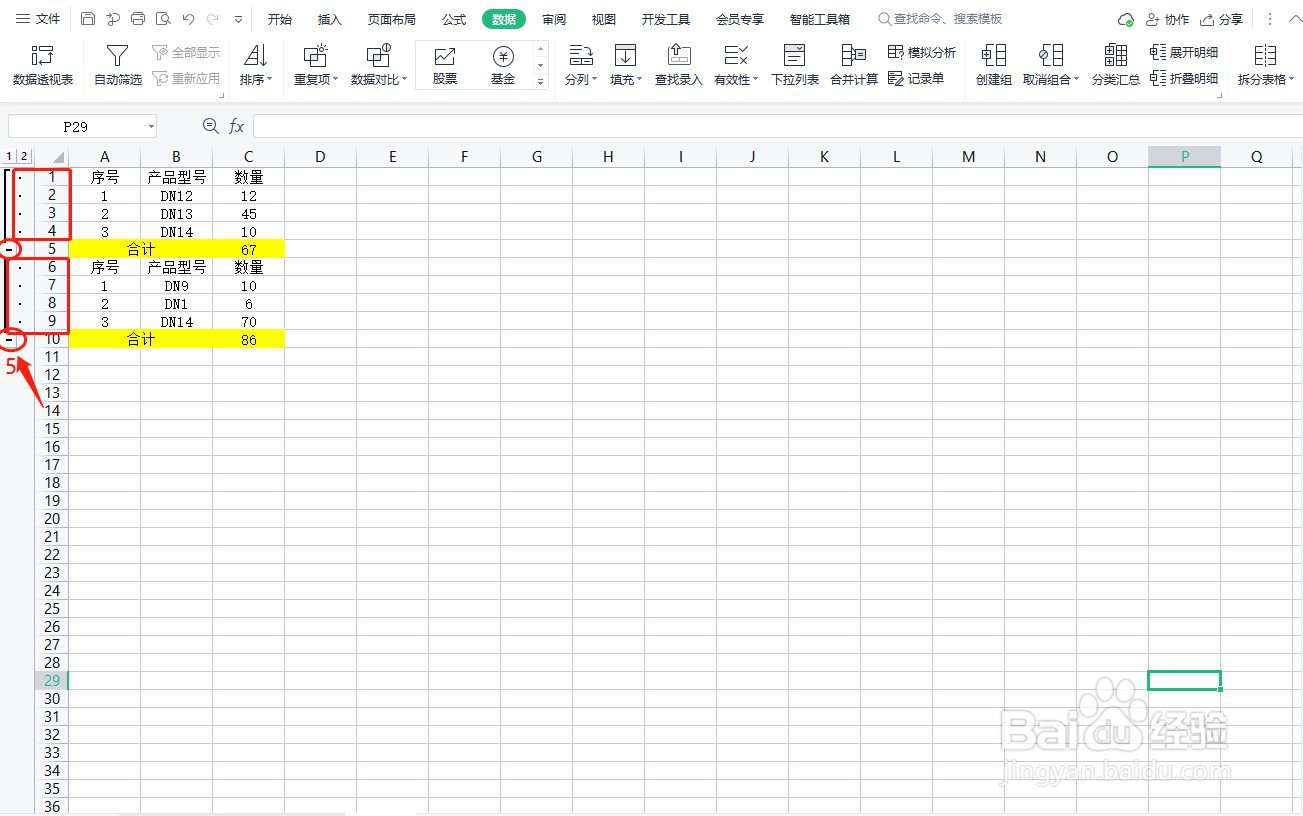Switch to the 开始 home tab
Viewport: 1303px width, 816px height.
[280, 19]
